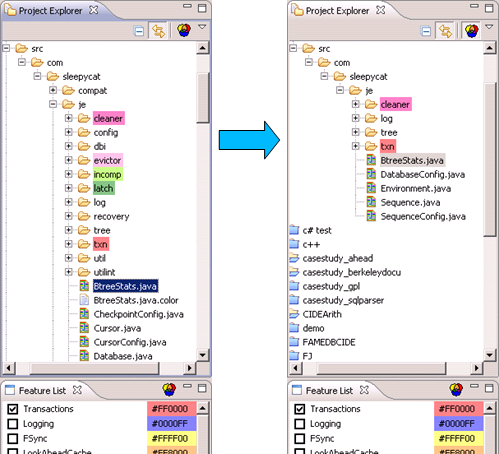Viewport: 499px width, 454px height.
Task: Select CheckpointConfig.java in left tree
Action: 138,314
